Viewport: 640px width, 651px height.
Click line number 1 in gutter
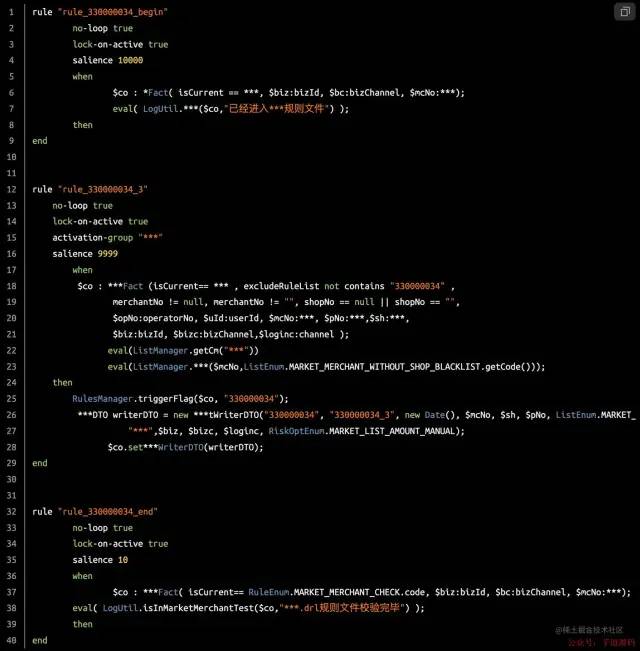pos(12,12)
